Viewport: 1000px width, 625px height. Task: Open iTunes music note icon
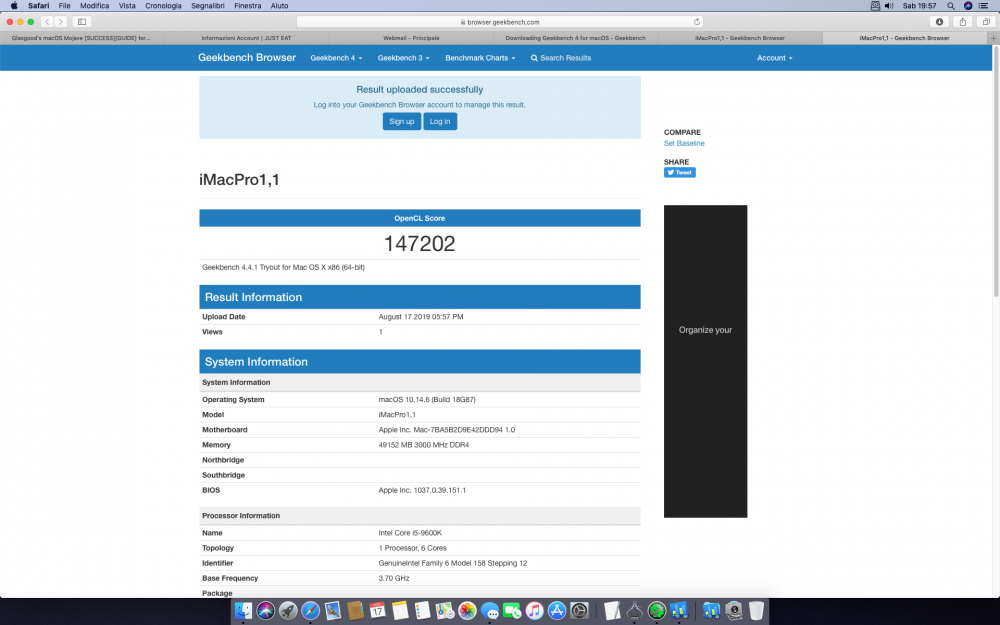(x=534, y=610)
